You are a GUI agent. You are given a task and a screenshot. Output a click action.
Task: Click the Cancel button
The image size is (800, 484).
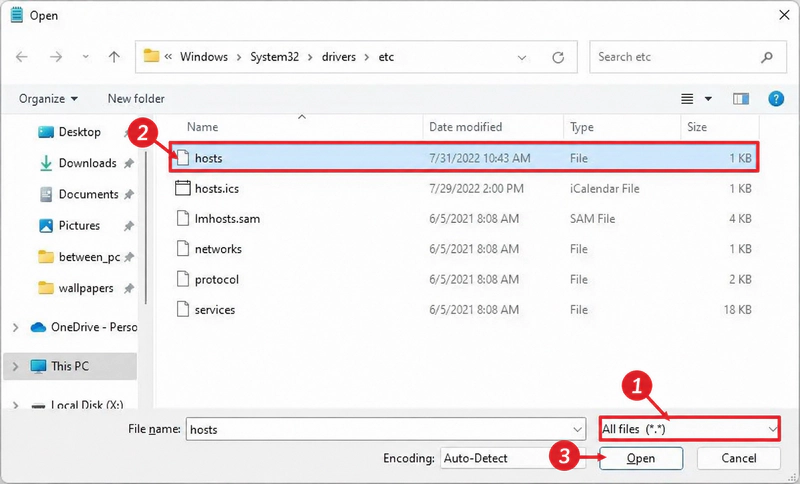(738, 458)
